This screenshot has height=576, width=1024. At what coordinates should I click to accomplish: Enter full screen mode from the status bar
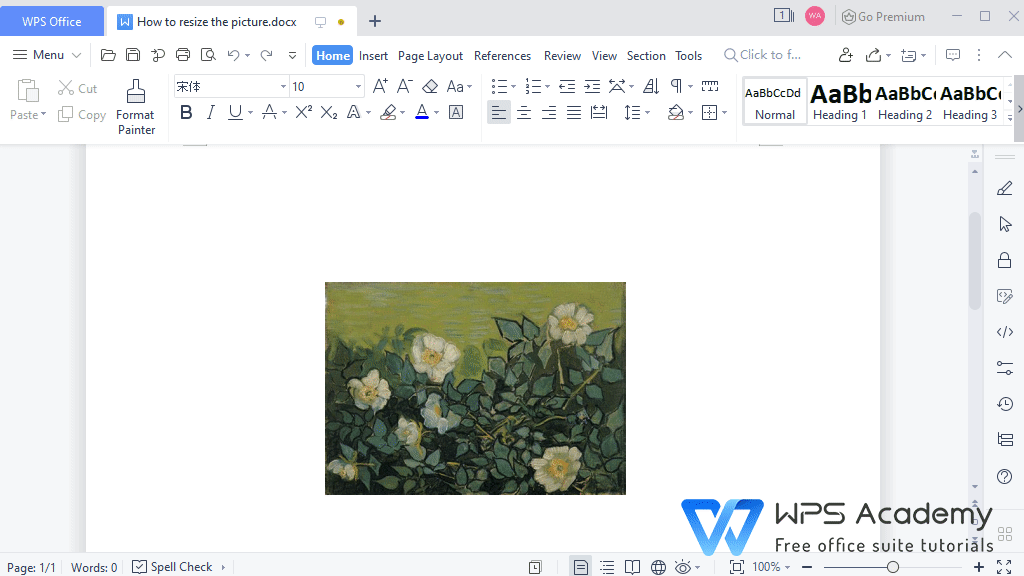[1004, 567]
